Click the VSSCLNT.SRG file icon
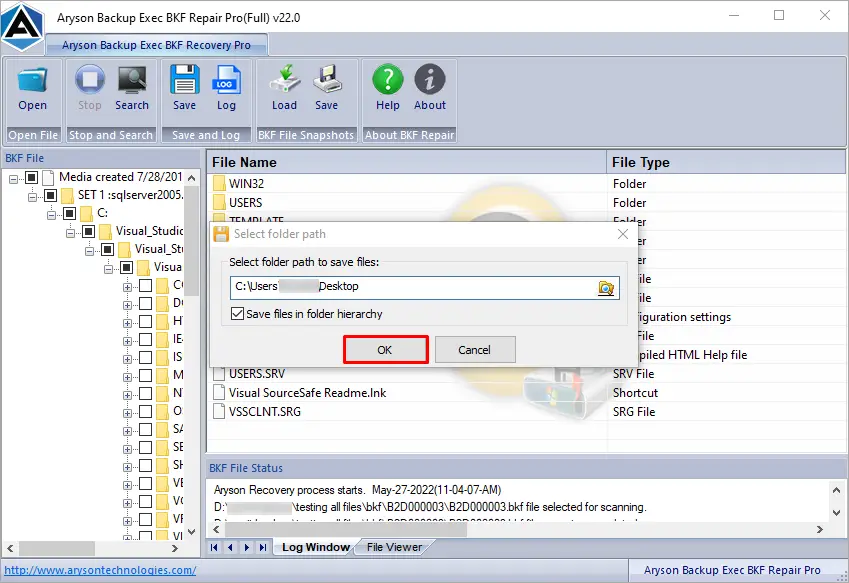This screenshot has height=583, width=849. (219, 411)
